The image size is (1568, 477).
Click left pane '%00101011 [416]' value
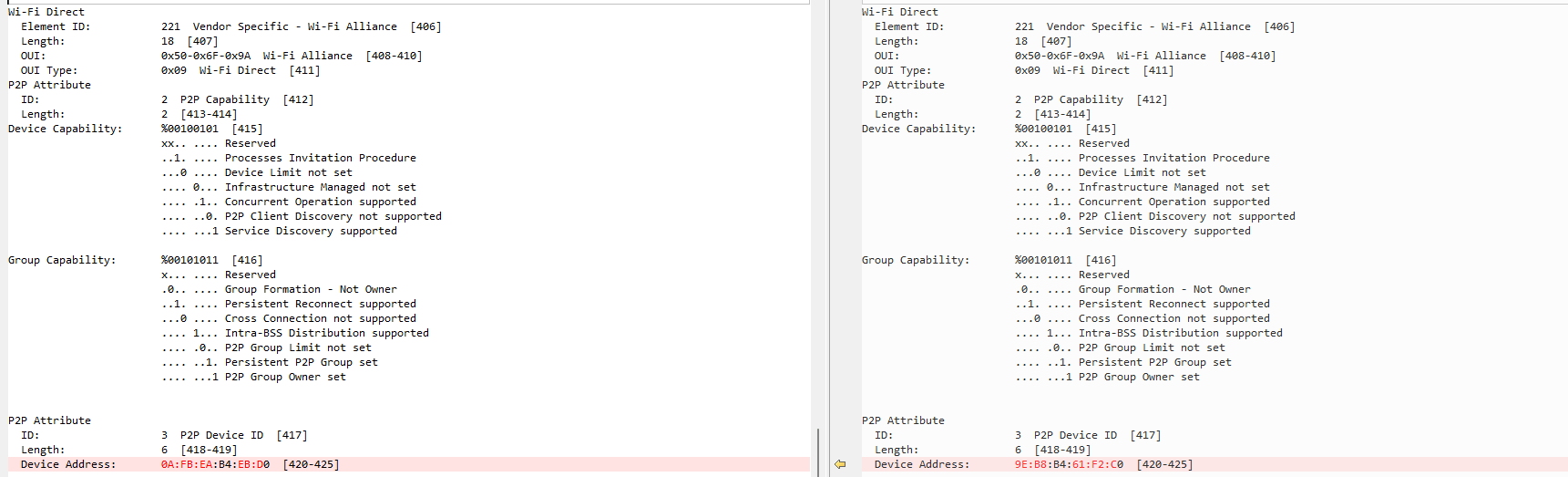point(212,260)
